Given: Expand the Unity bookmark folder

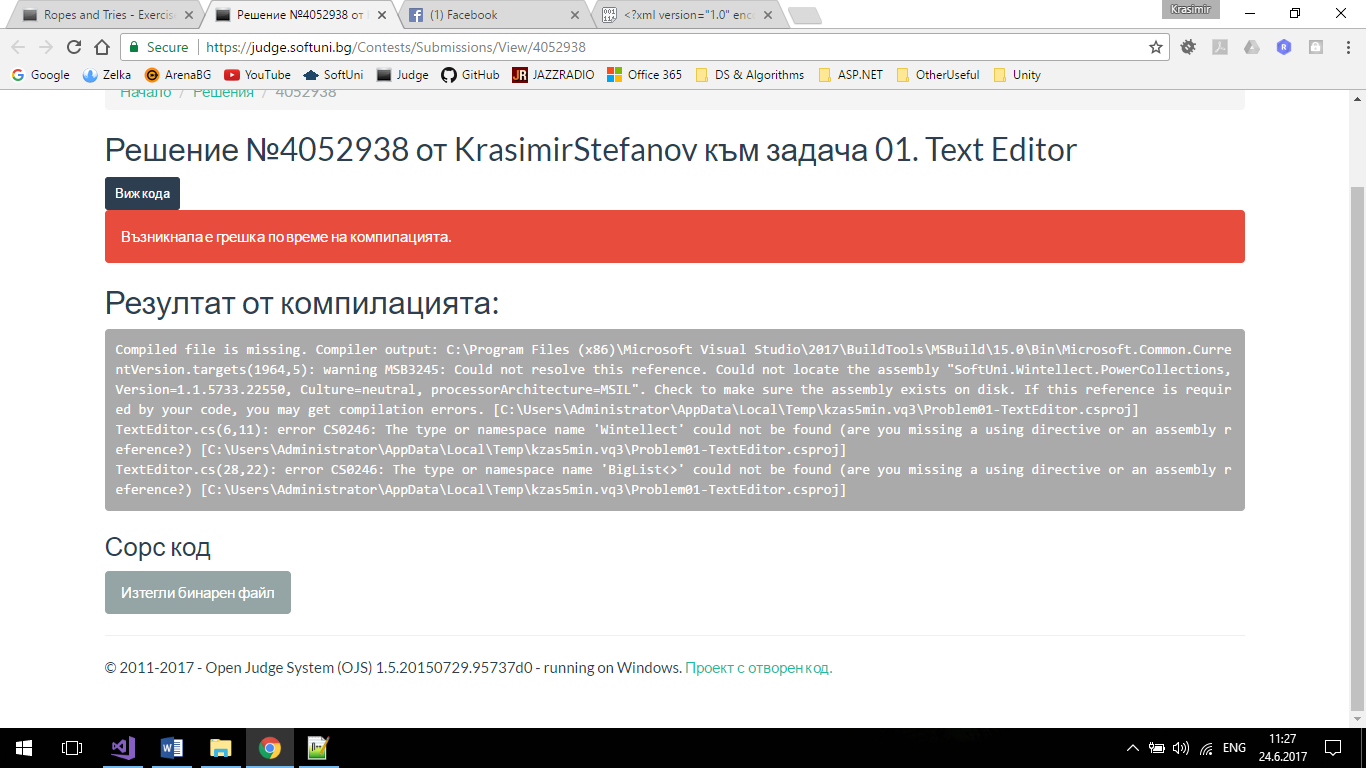Looking at the screenshot, I should pyautogui.click(x=1017, y=75).
